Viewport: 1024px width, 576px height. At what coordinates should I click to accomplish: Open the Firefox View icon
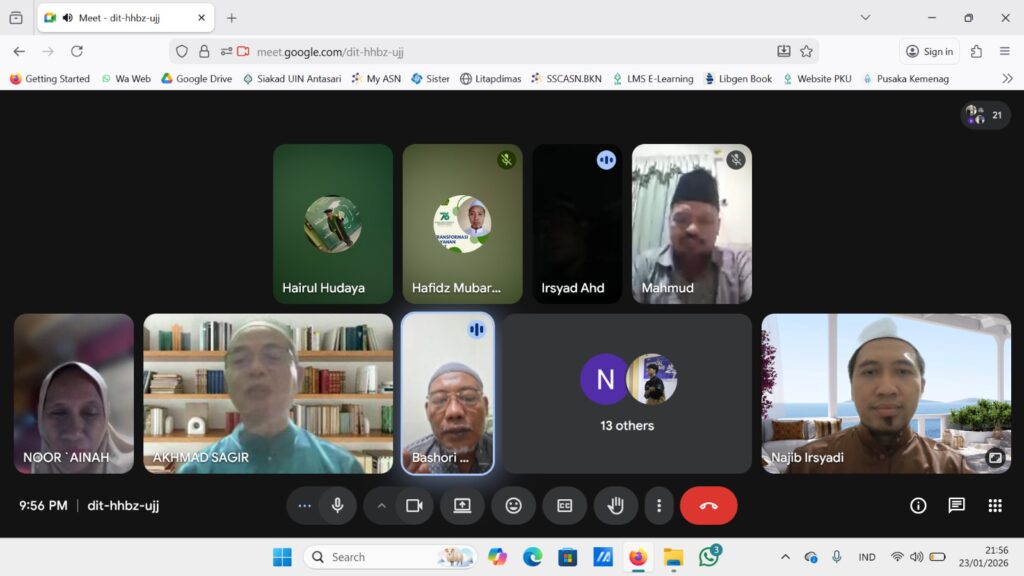[x=16, y=18]
